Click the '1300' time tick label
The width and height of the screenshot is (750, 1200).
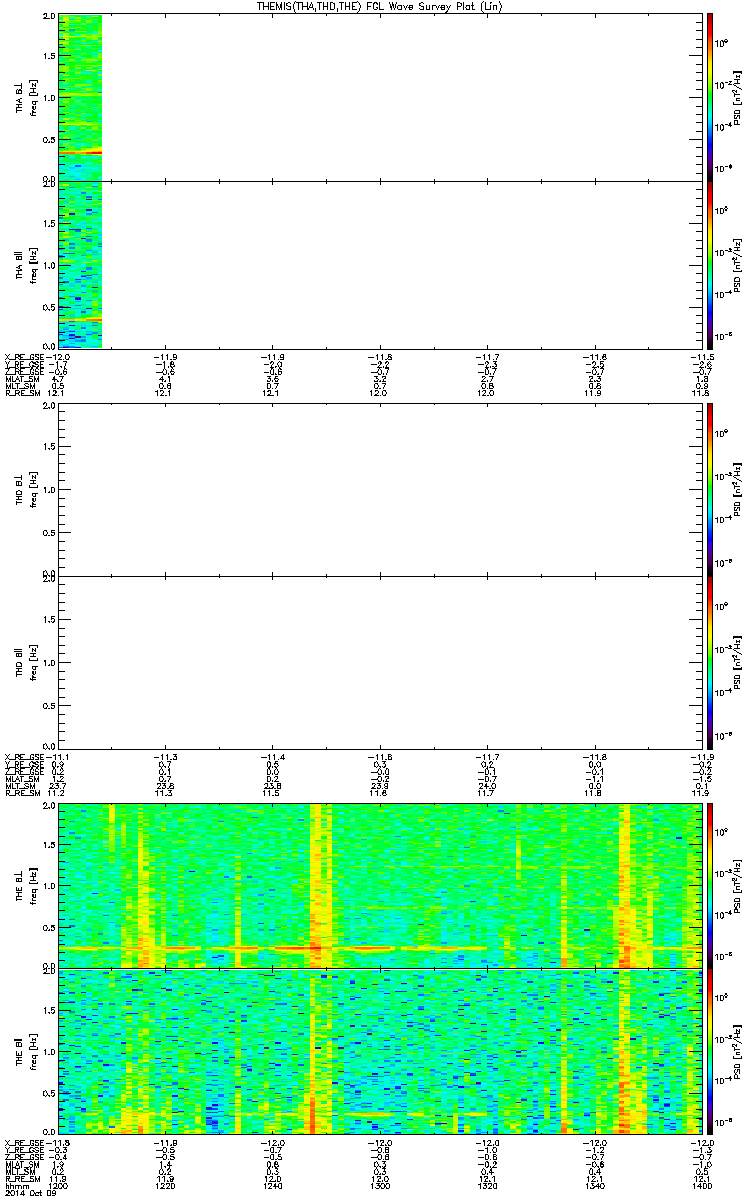pos(380,1186)
